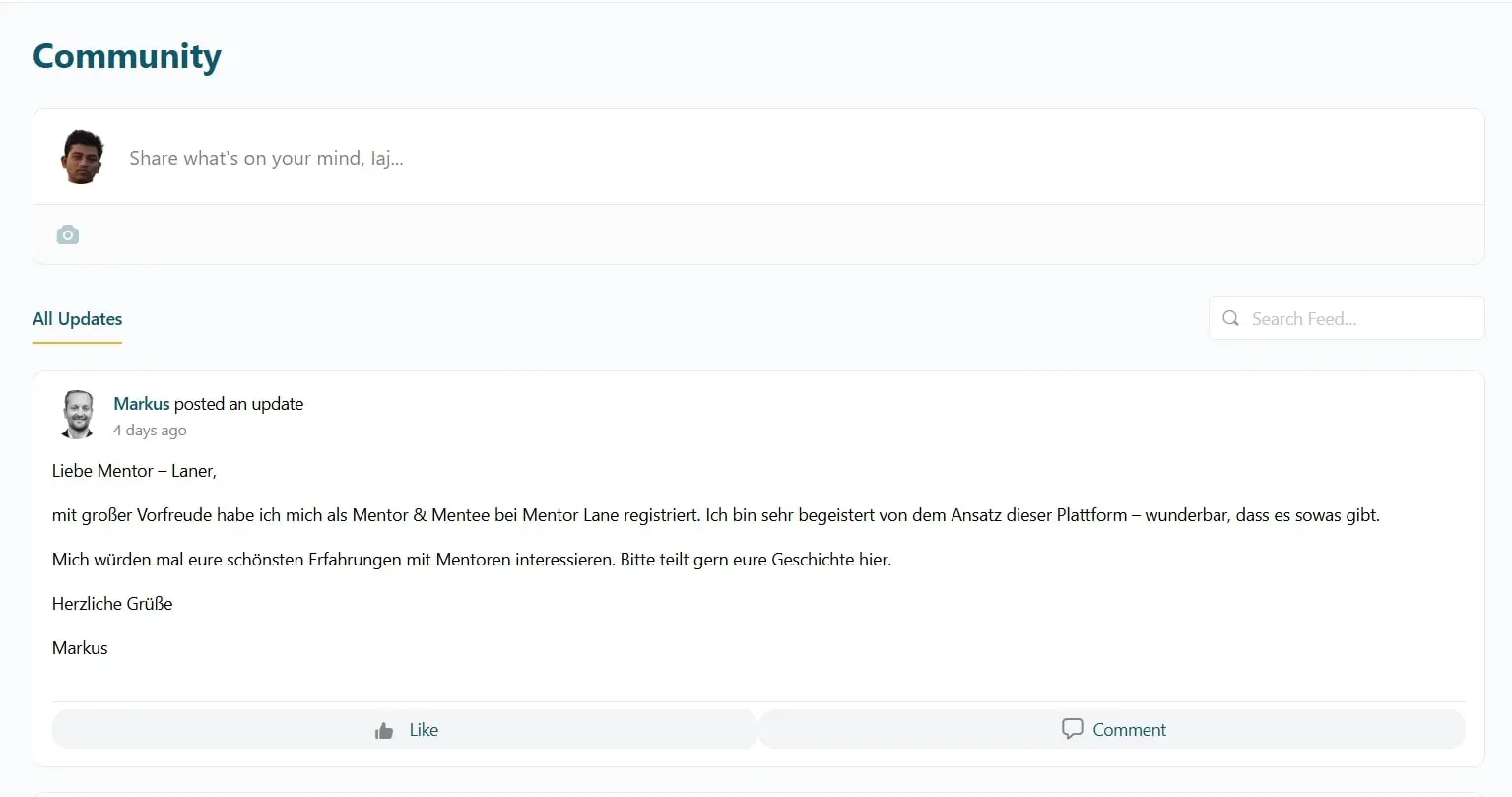1512x797 pixels.
Task: Click the camera icon to attach a photo
Action: tap(68, 234)
